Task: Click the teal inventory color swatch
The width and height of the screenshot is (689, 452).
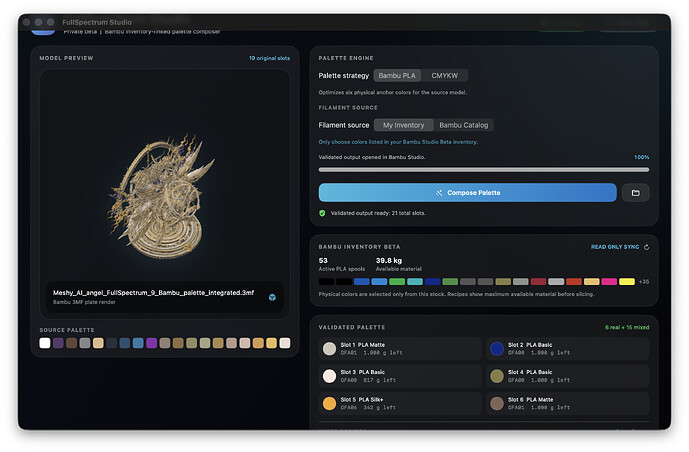Action: click(x=415, y=282)
